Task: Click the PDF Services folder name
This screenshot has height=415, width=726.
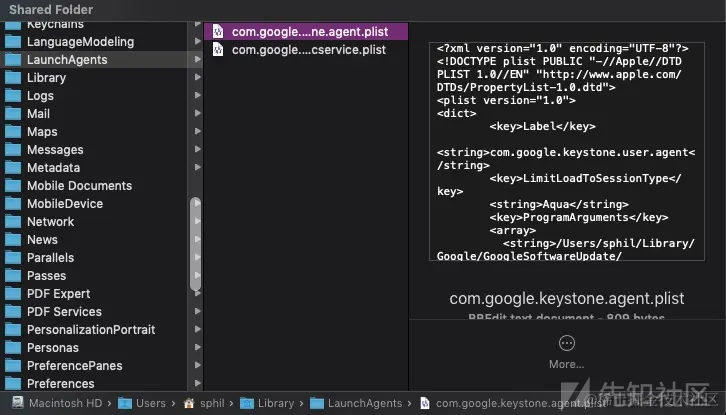Action: [64, 312]
